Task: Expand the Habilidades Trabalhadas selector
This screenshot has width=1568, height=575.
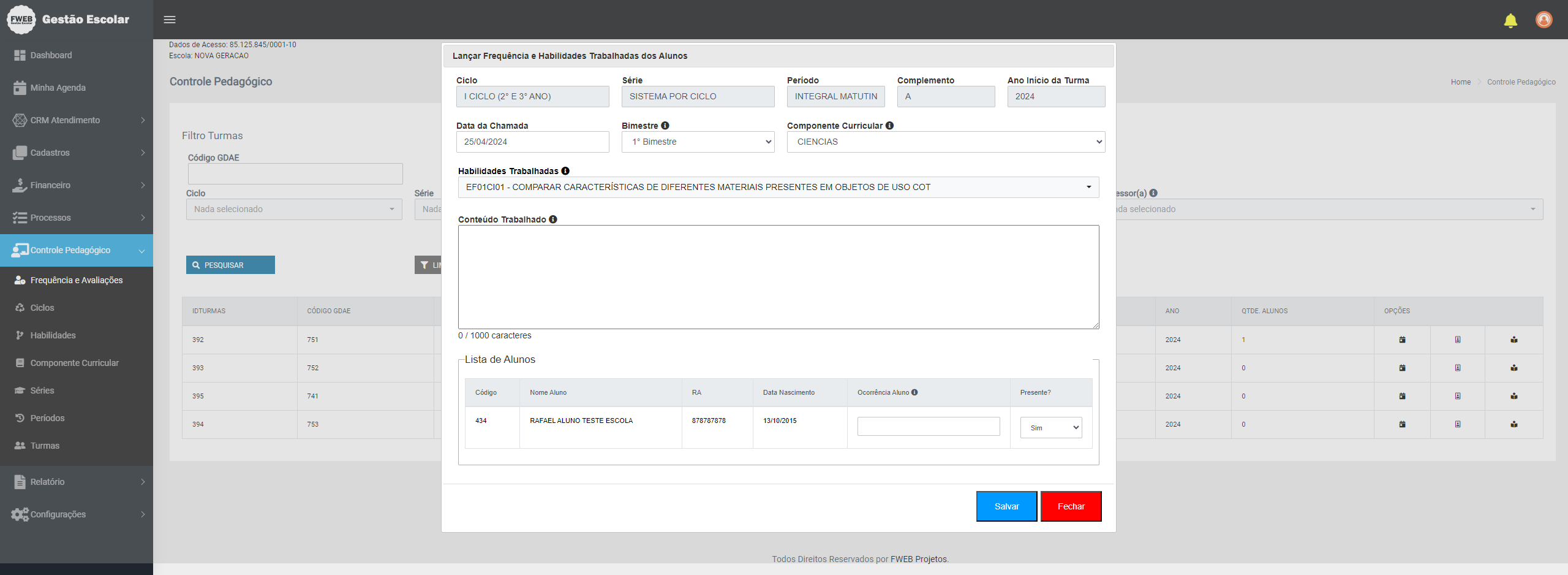Action: click(x=778, y=187)
